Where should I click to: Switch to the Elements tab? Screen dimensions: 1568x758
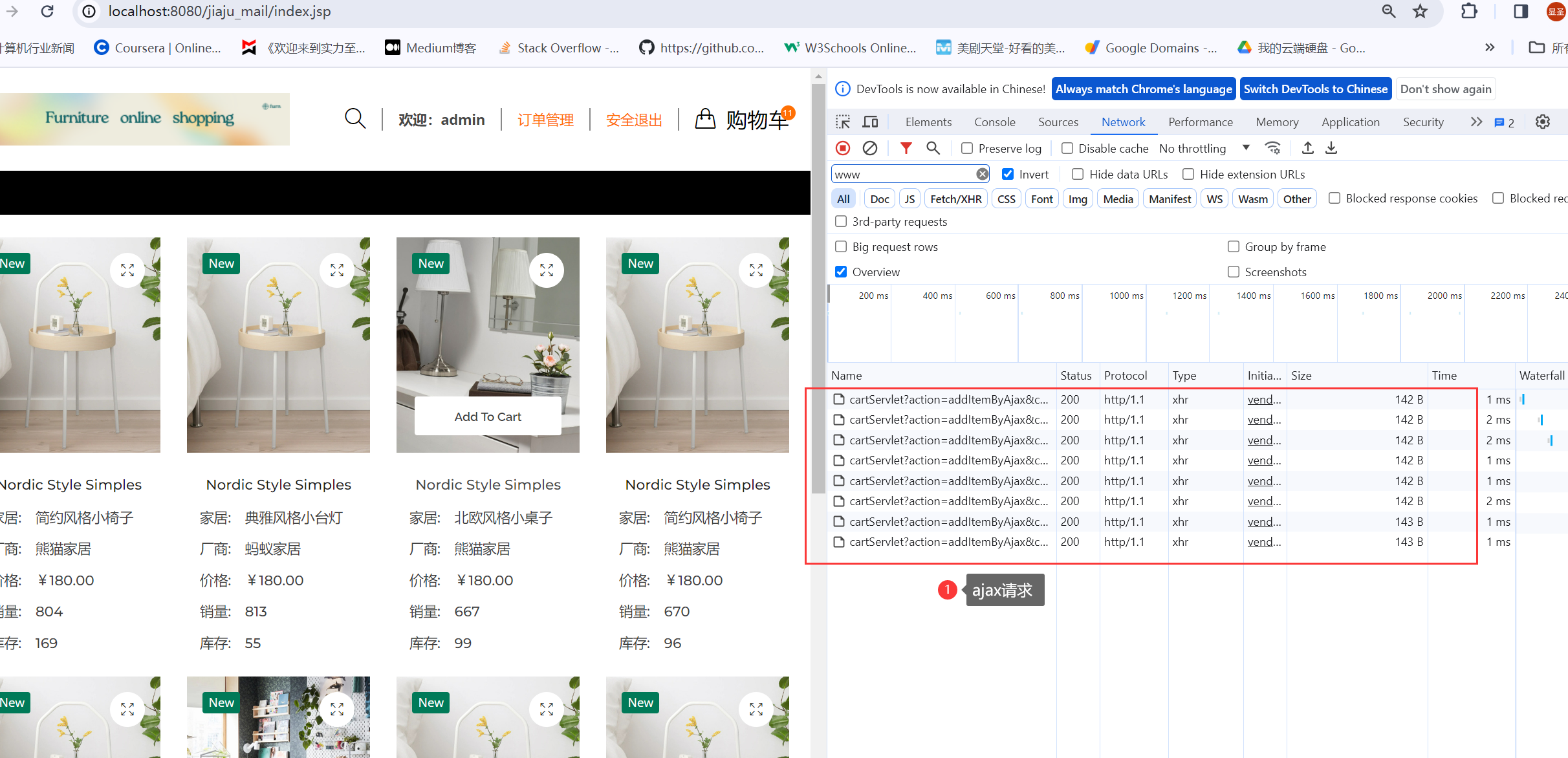(x=928, y=122)
